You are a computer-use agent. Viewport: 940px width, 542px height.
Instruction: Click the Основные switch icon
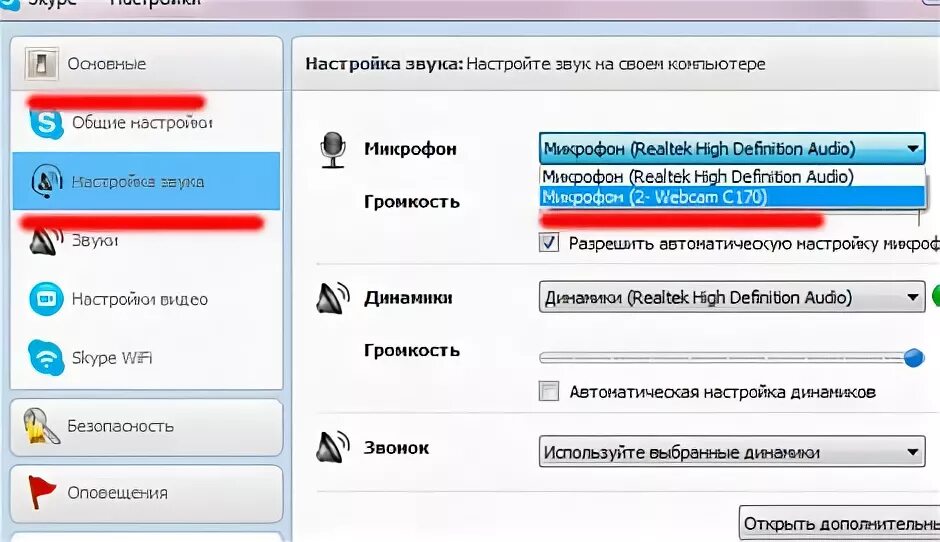41,64
